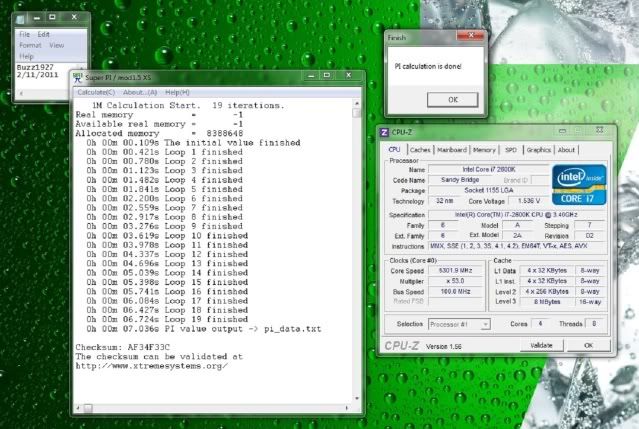
Task: Close the CPU-Z window
Action: coord(599,130)
